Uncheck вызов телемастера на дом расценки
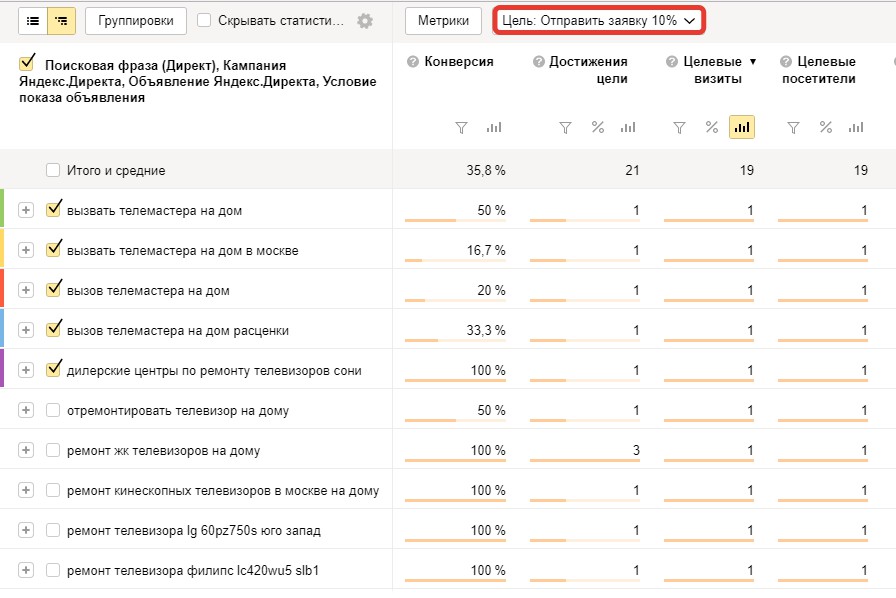896x598 pixels. click(x=53, y=329)
